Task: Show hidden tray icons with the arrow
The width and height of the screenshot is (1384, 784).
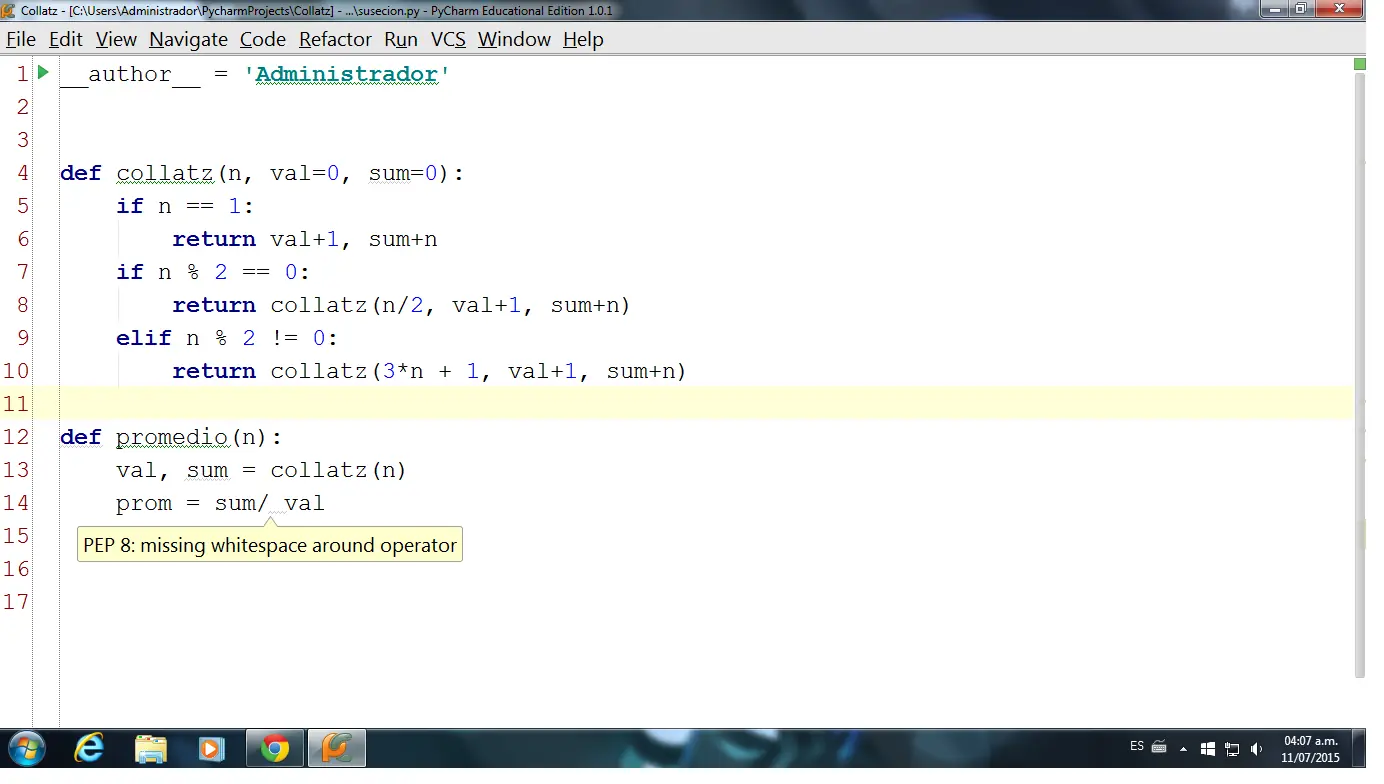Action: coord(1184,749)
